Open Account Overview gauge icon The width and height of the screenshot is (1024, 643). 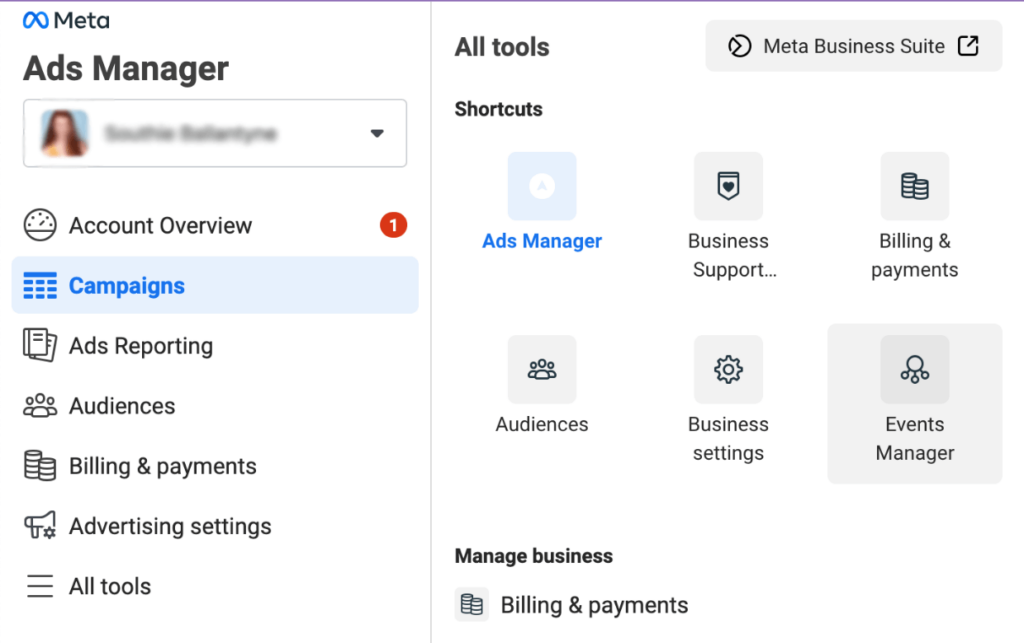40,225
